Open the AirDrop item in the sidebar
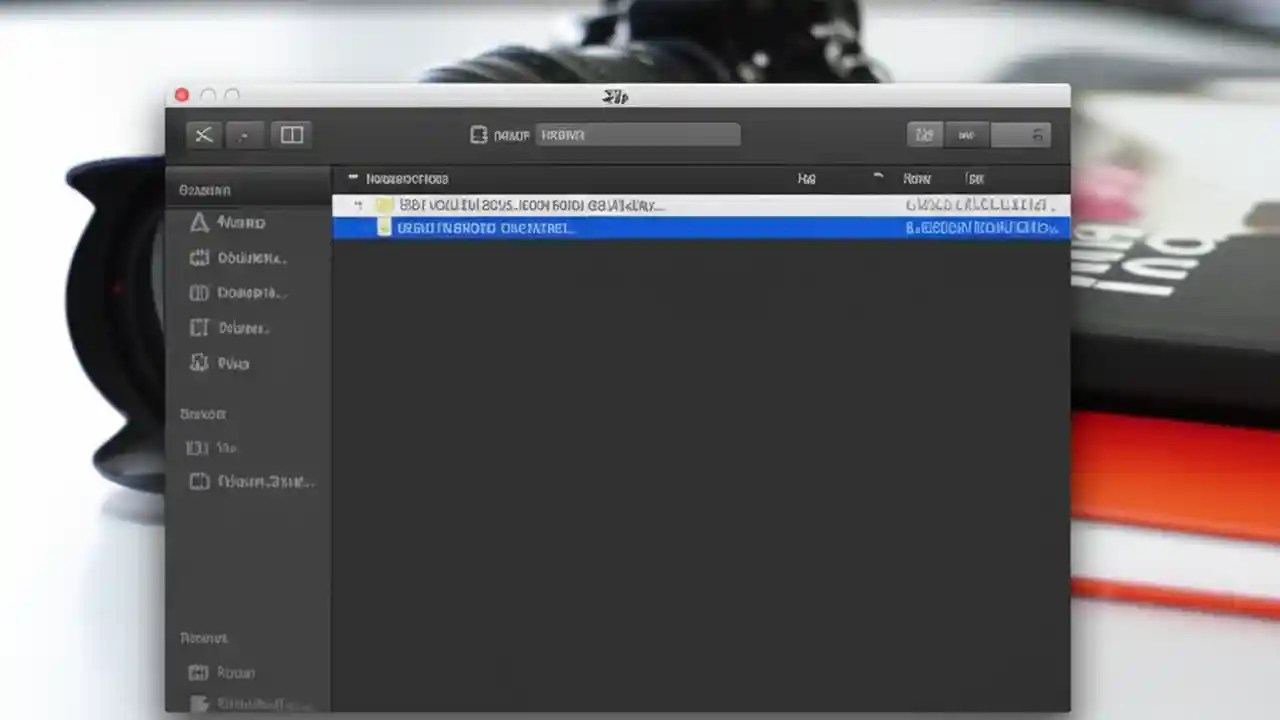The width and height of the screenshot is (1280, 720). (199, 222)
